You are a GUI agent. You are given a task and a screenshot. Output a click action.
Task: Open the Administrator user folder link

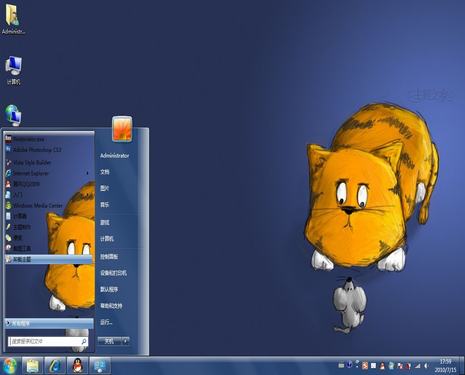click(114, 156)
